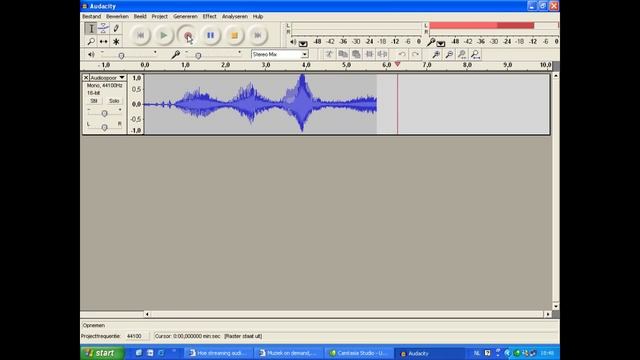
Task: Click the Fit Selection zoom icon
Action: pos(462,54)
